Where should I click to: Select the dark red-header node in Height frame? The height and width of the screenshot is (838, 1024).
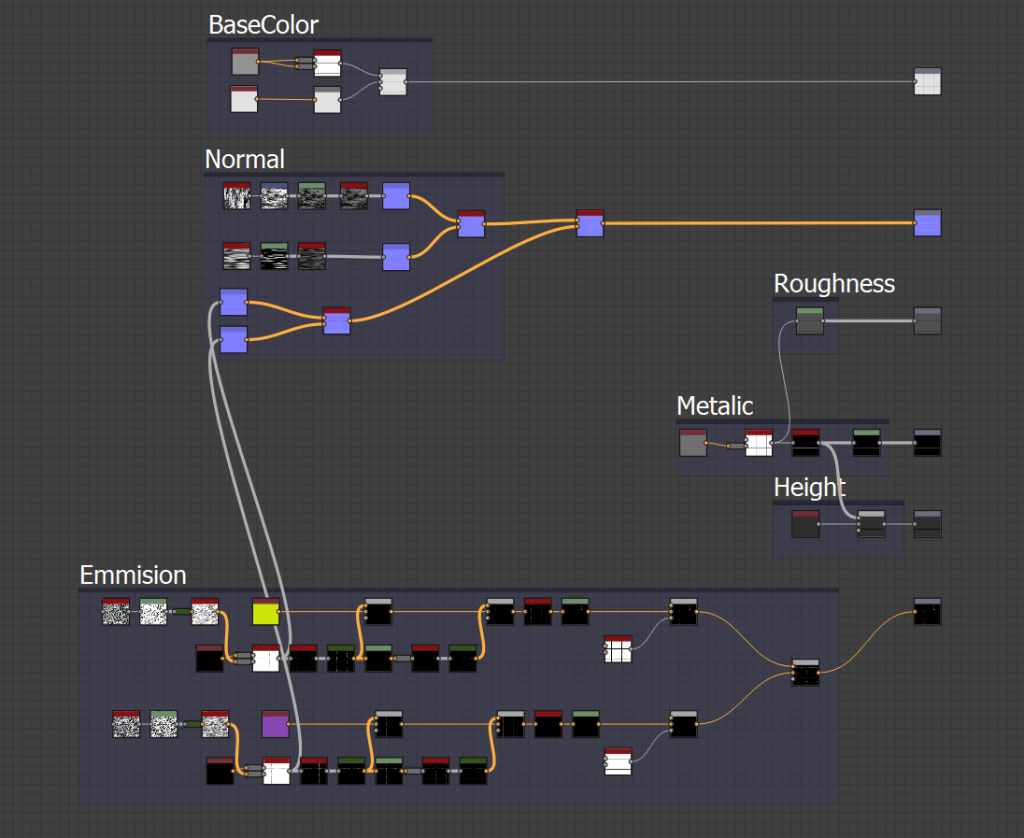[x=805, y=524]
